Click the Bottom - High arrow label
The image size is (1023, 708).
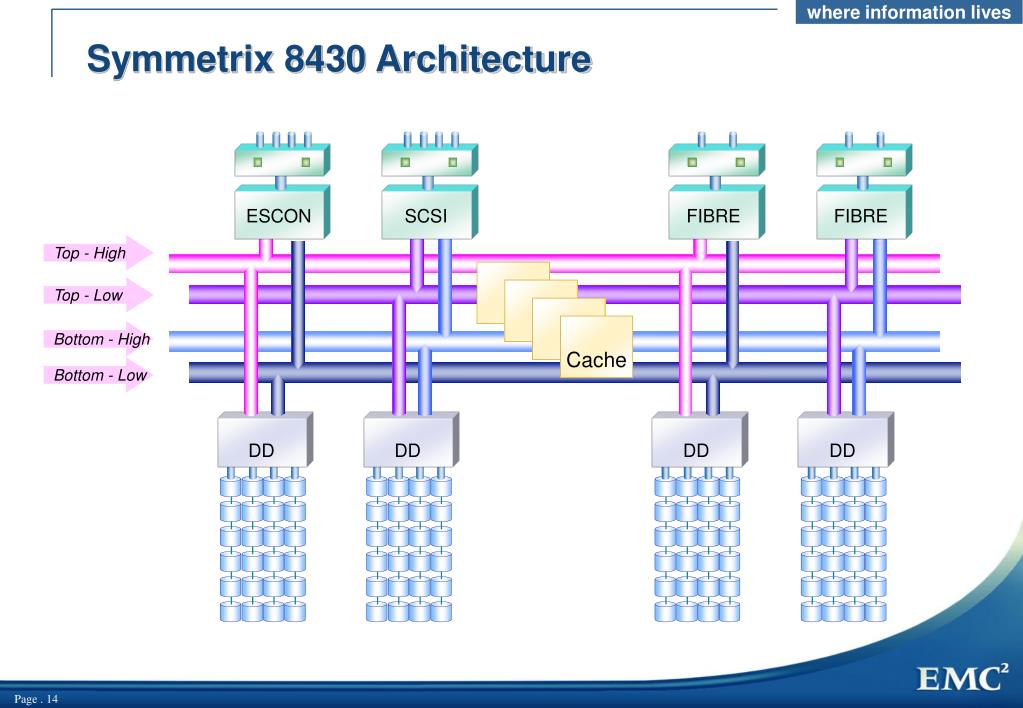point(98,339)
